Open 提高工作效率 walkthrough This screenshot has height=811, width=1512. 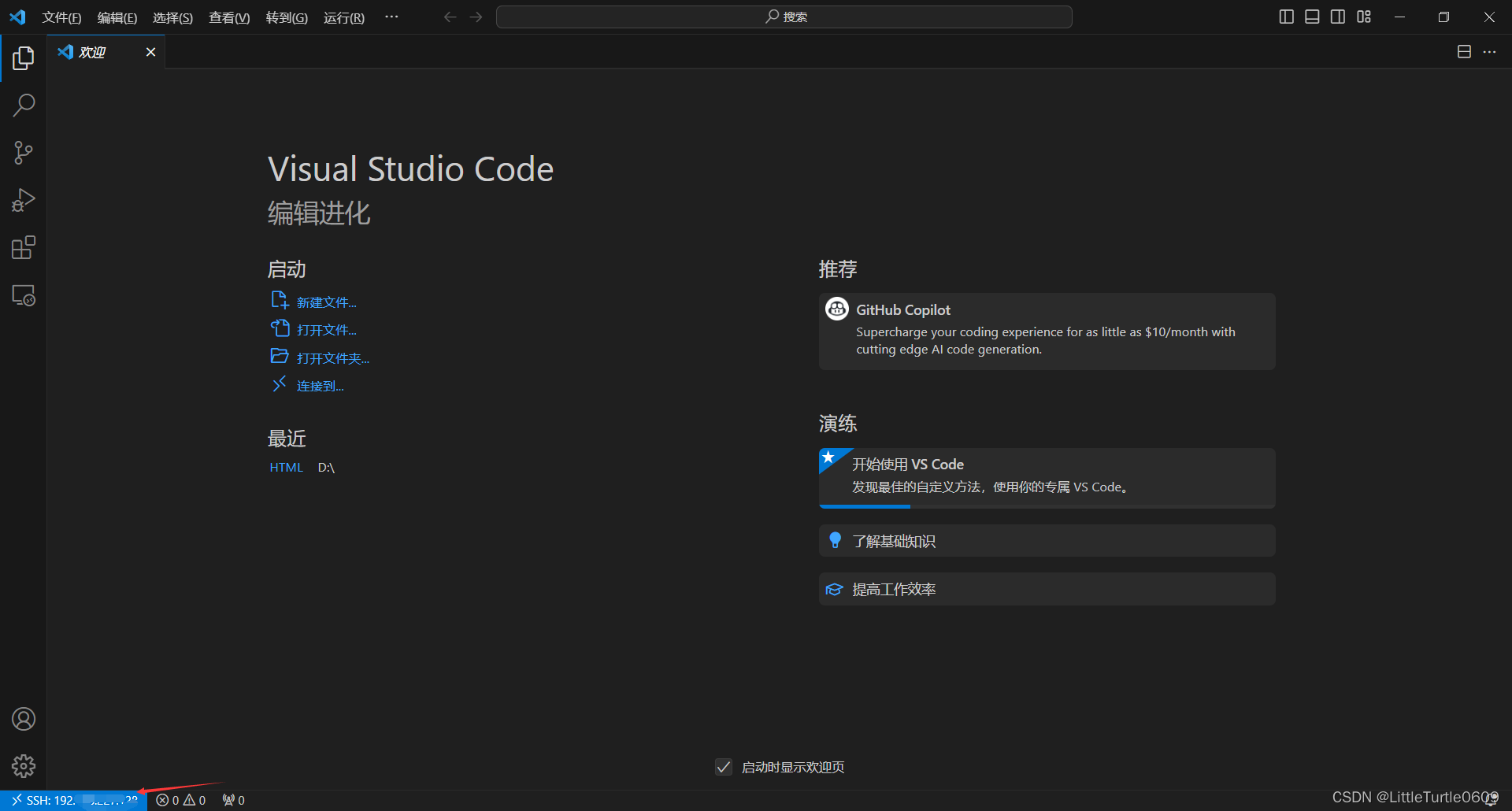(x=1047, y=589)
